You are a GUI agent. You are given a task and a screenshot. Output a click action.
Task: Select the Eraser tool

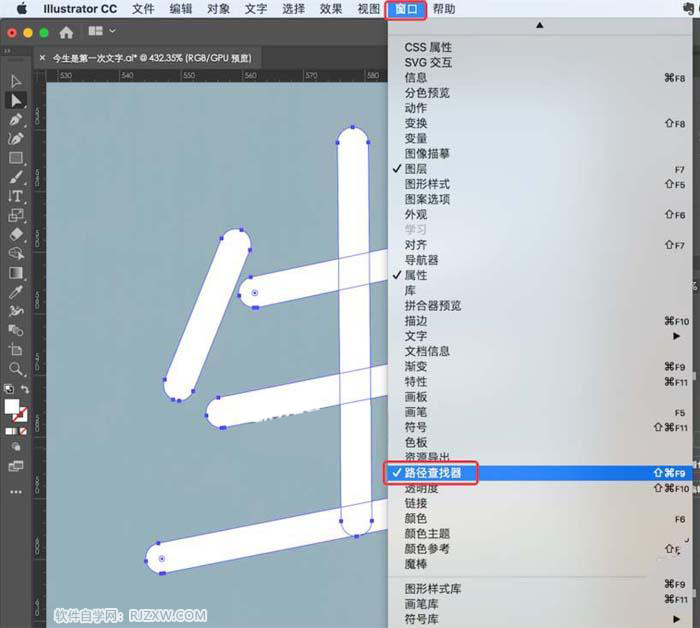tap(16, 234)
